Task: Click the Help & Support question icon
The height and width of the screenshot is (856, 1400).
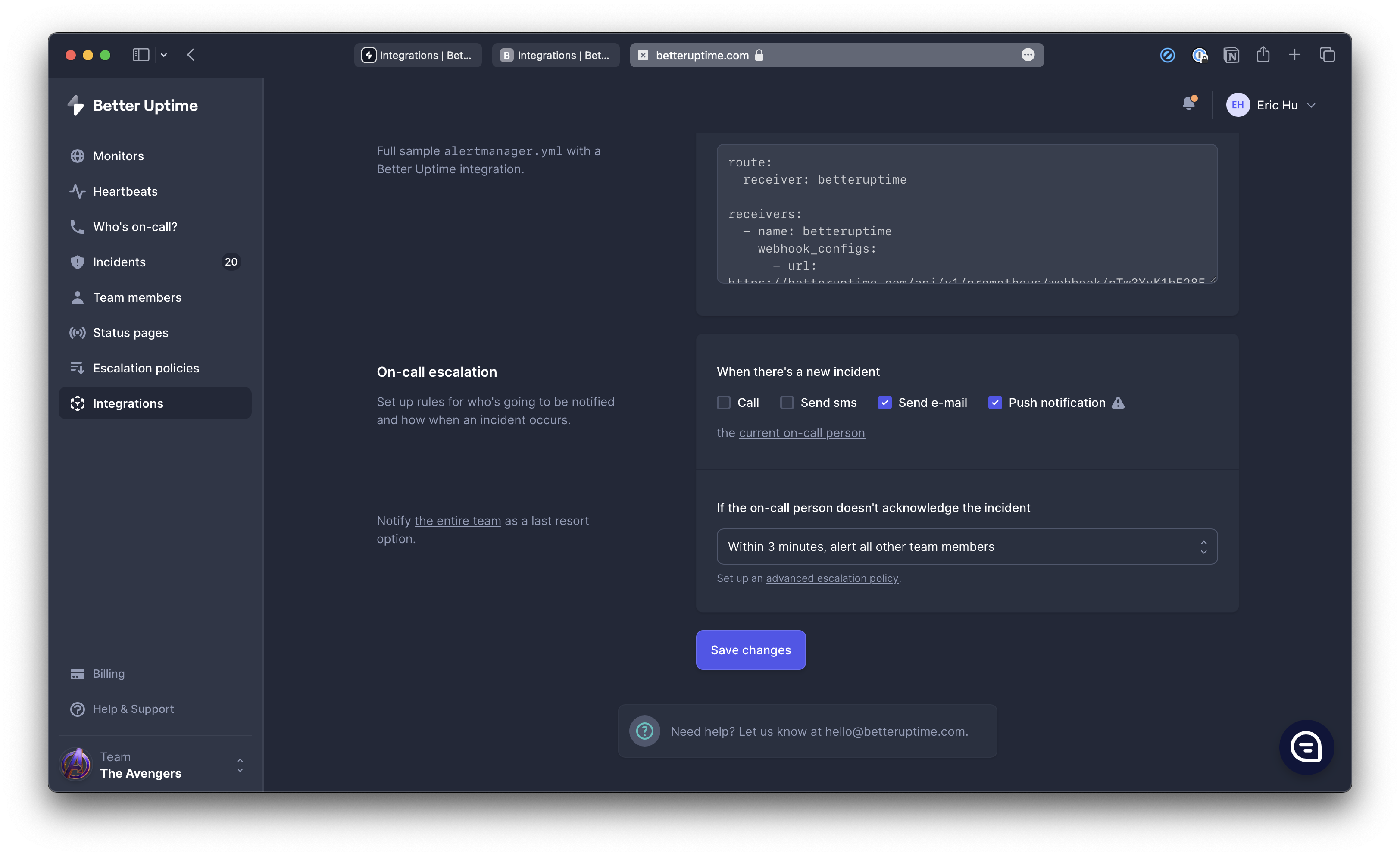Action: [x=77, y=709]
